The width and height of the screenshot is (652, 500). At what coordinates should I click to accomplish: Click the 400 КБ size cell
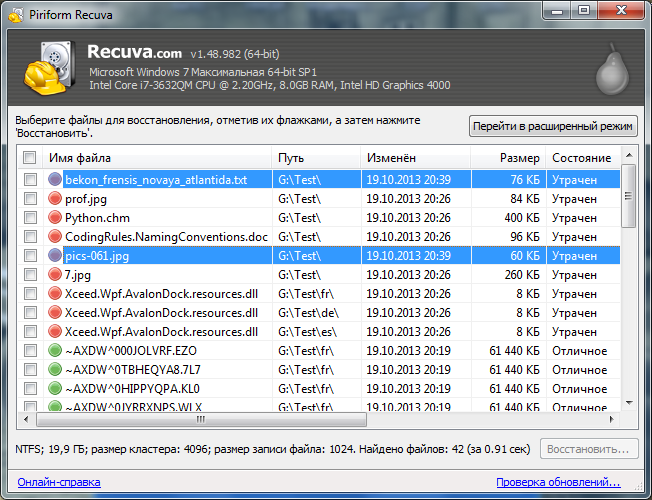[521, 218]
